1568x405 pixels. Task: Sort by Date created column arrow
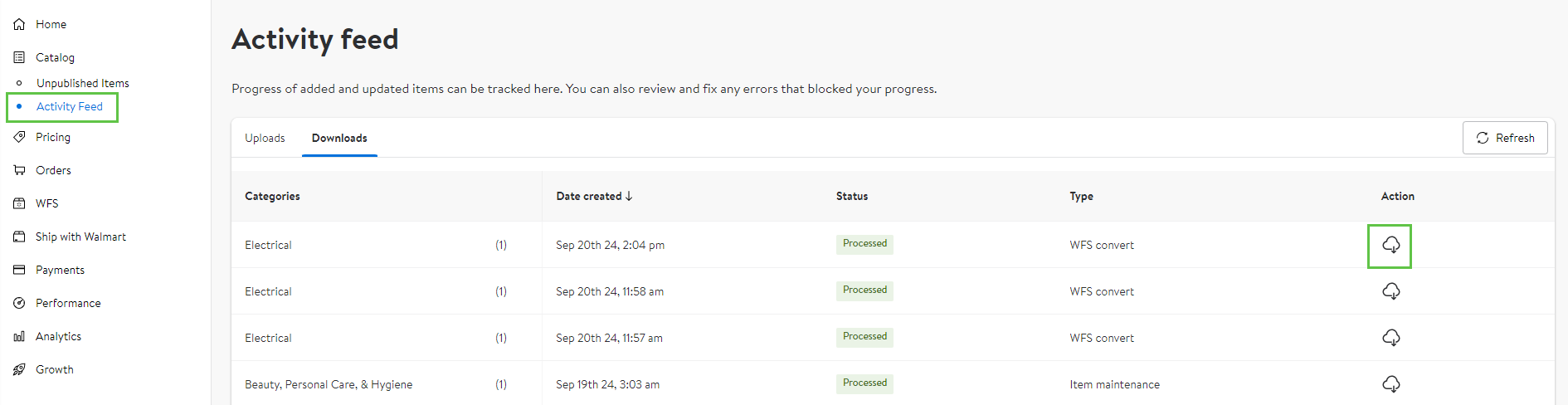[629, 196]
